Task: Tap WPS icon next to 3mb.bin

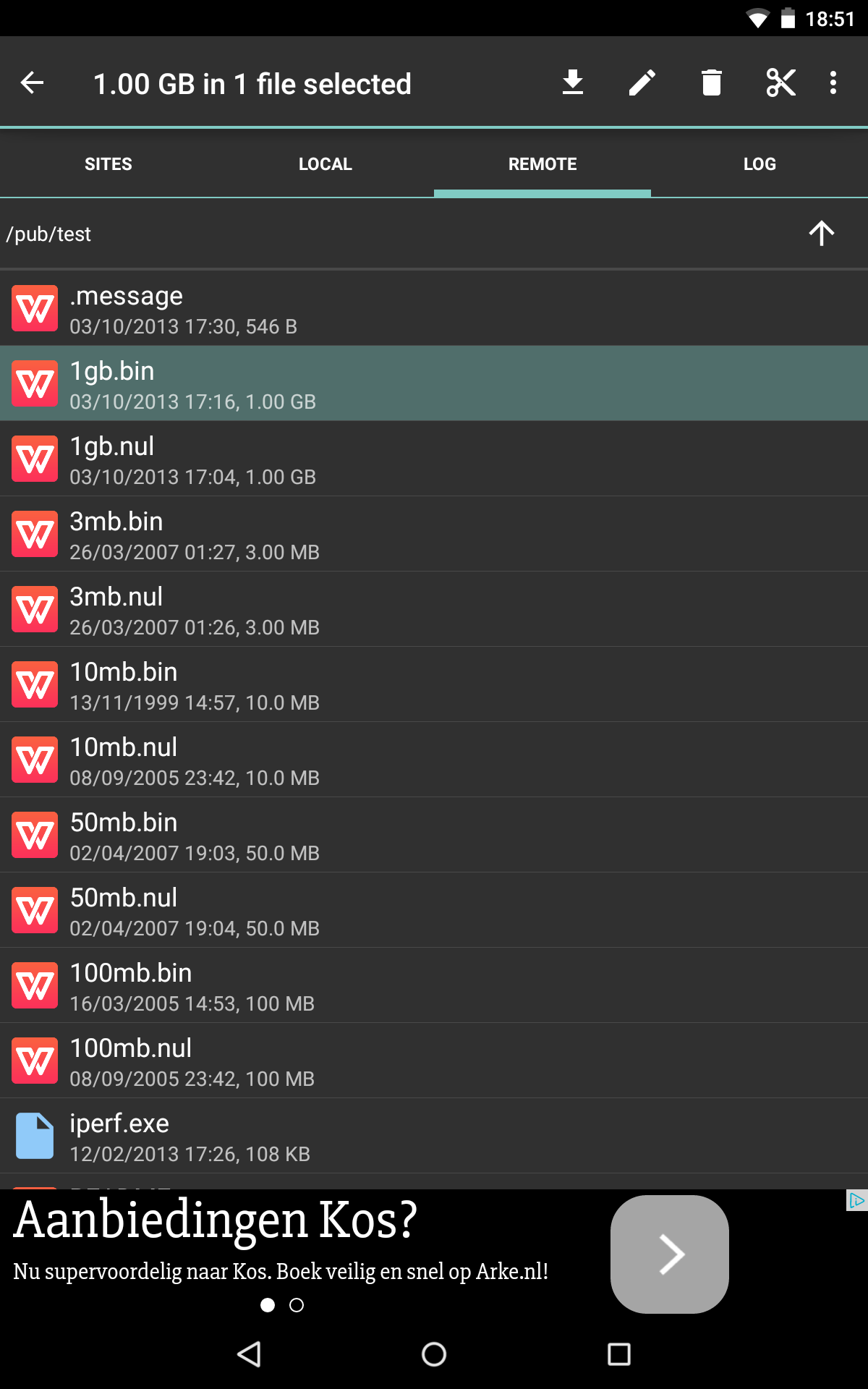Action: 35,534
